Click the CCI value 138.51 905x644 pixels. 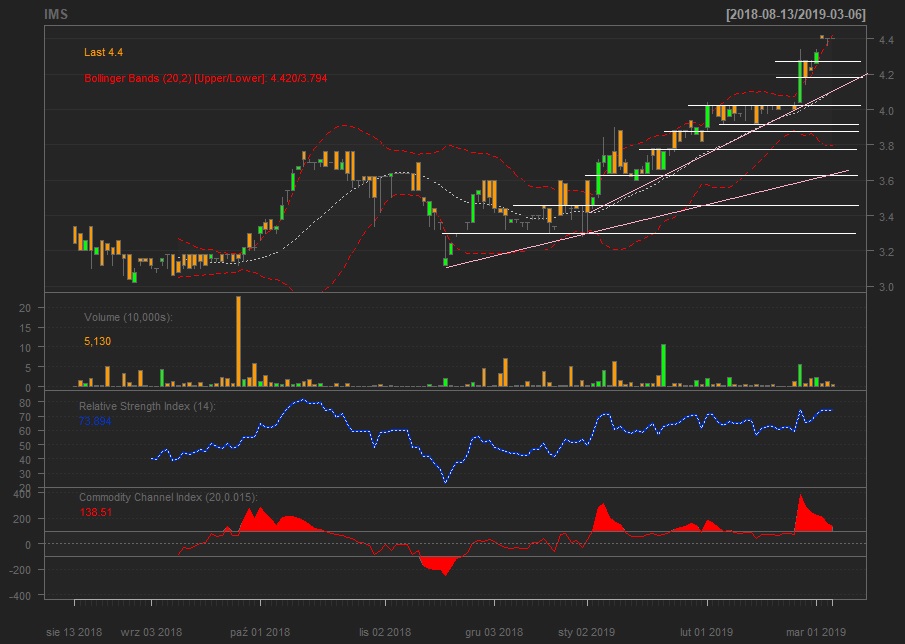click(95, 512)
